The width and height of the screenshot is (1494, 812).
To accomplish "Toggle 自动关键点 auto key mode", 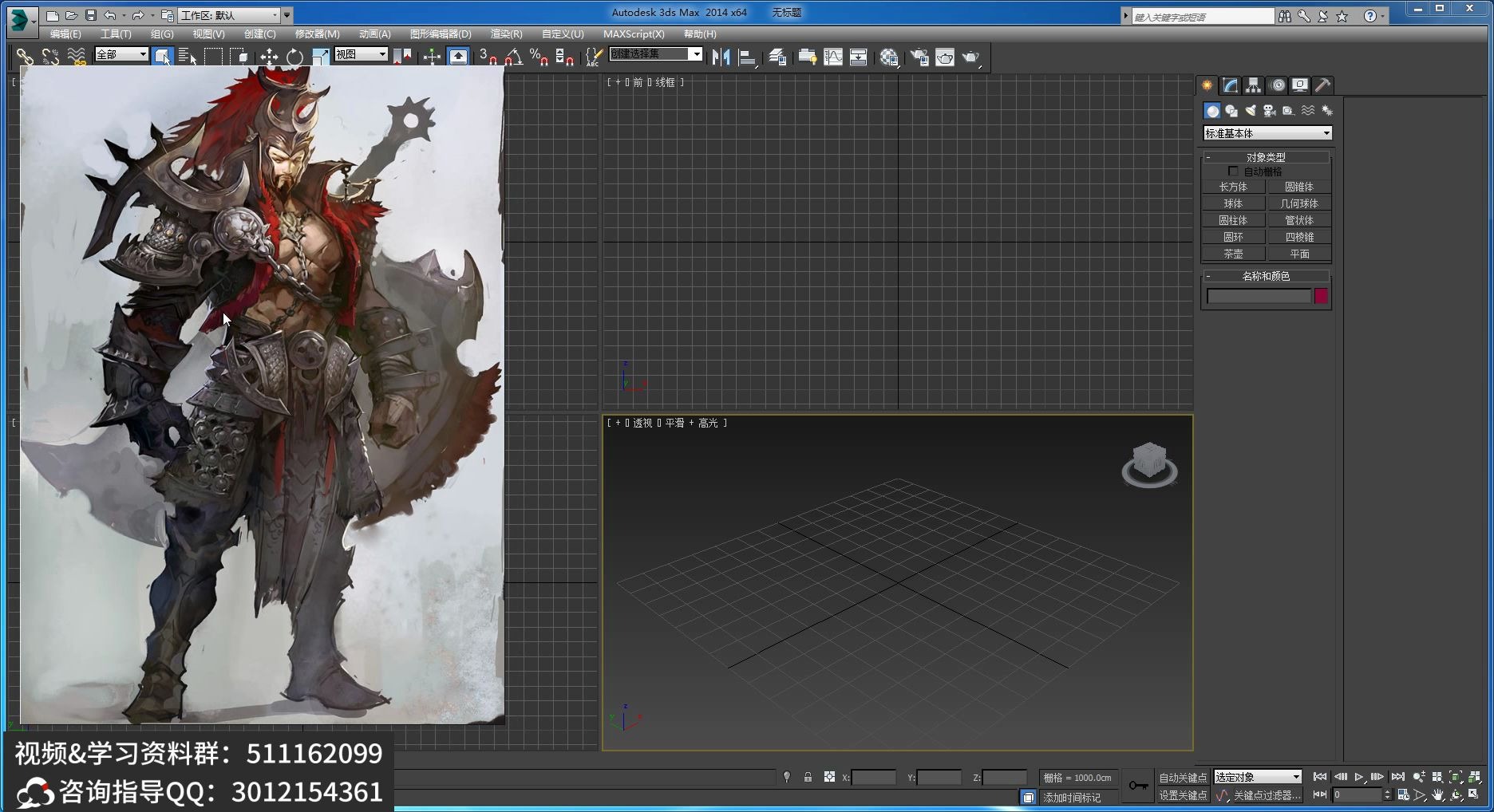I will pos(1182,778).
